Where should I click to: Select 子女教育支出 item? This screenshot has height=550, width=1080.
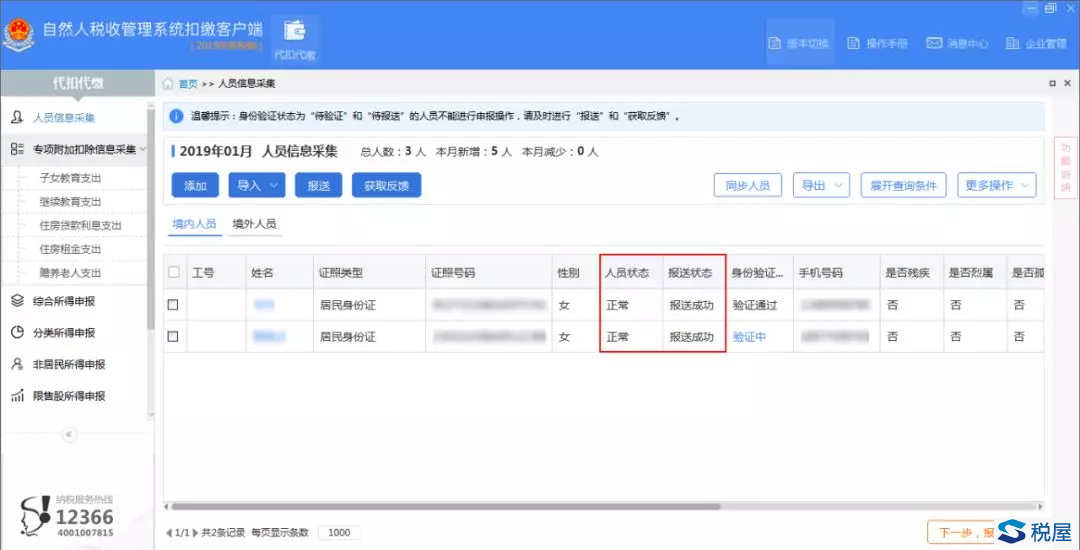tap(70, 178)
